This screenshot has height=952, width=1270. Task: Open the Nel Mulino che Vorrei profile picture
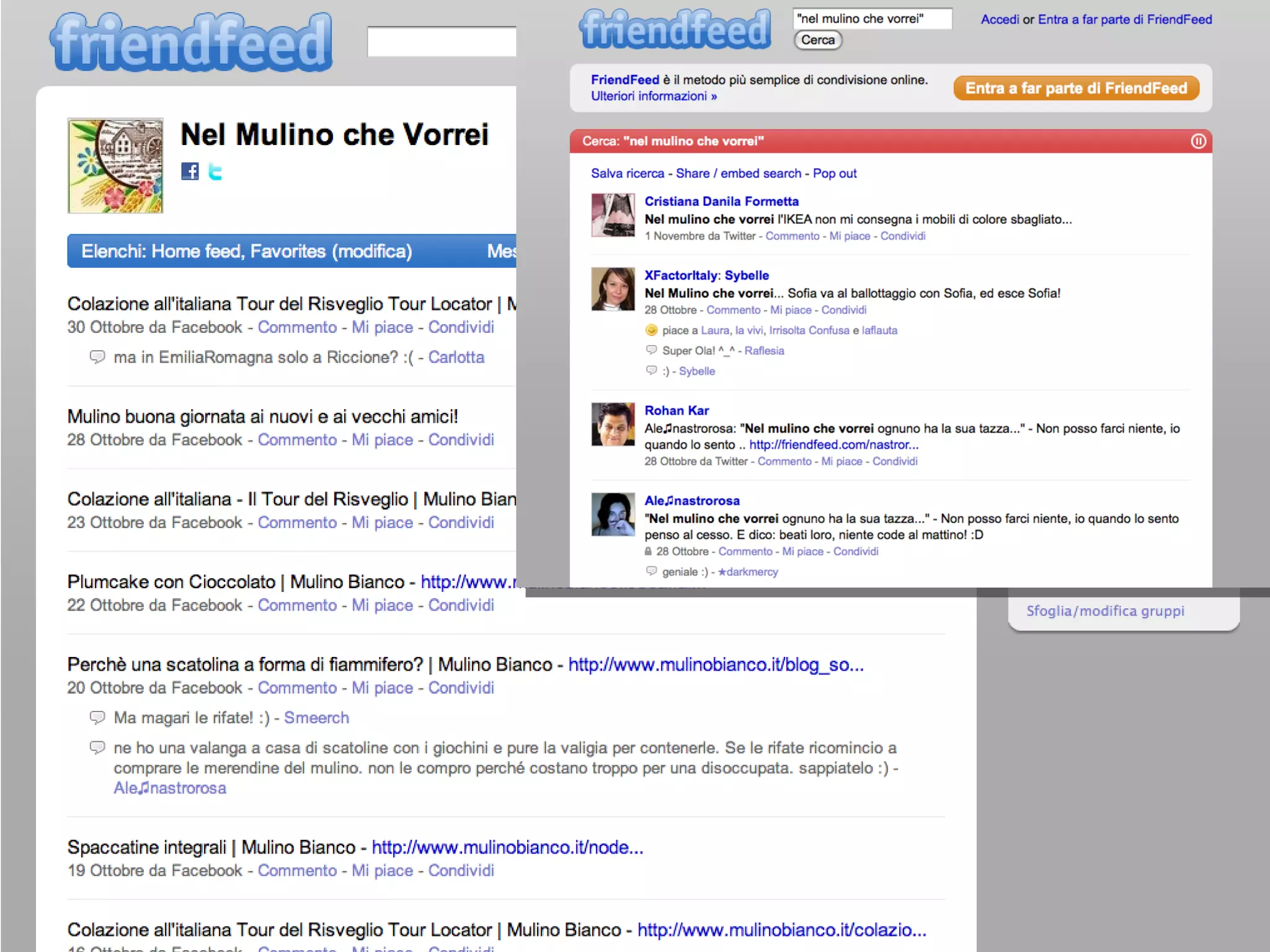[x=115, y=165]
